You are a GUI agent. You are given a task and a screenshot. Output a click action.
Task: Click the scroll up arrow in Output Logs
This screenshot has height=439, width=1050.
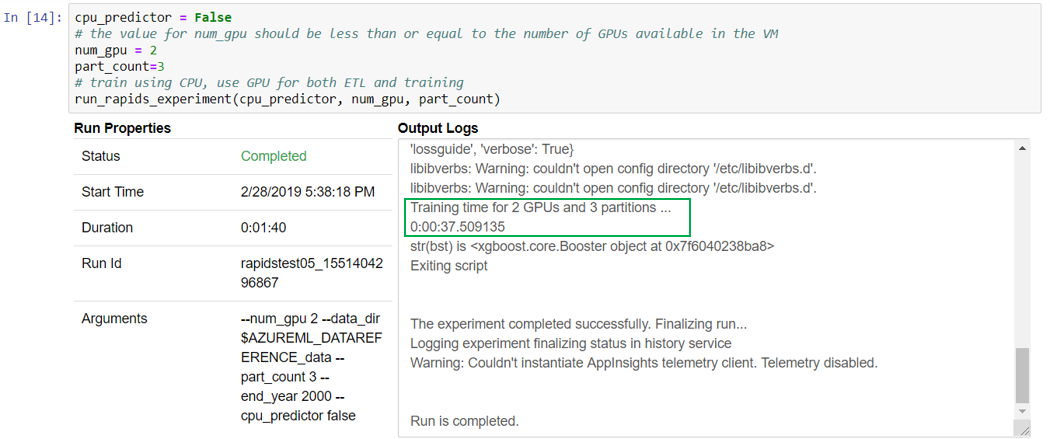[x=1021, y=148]
